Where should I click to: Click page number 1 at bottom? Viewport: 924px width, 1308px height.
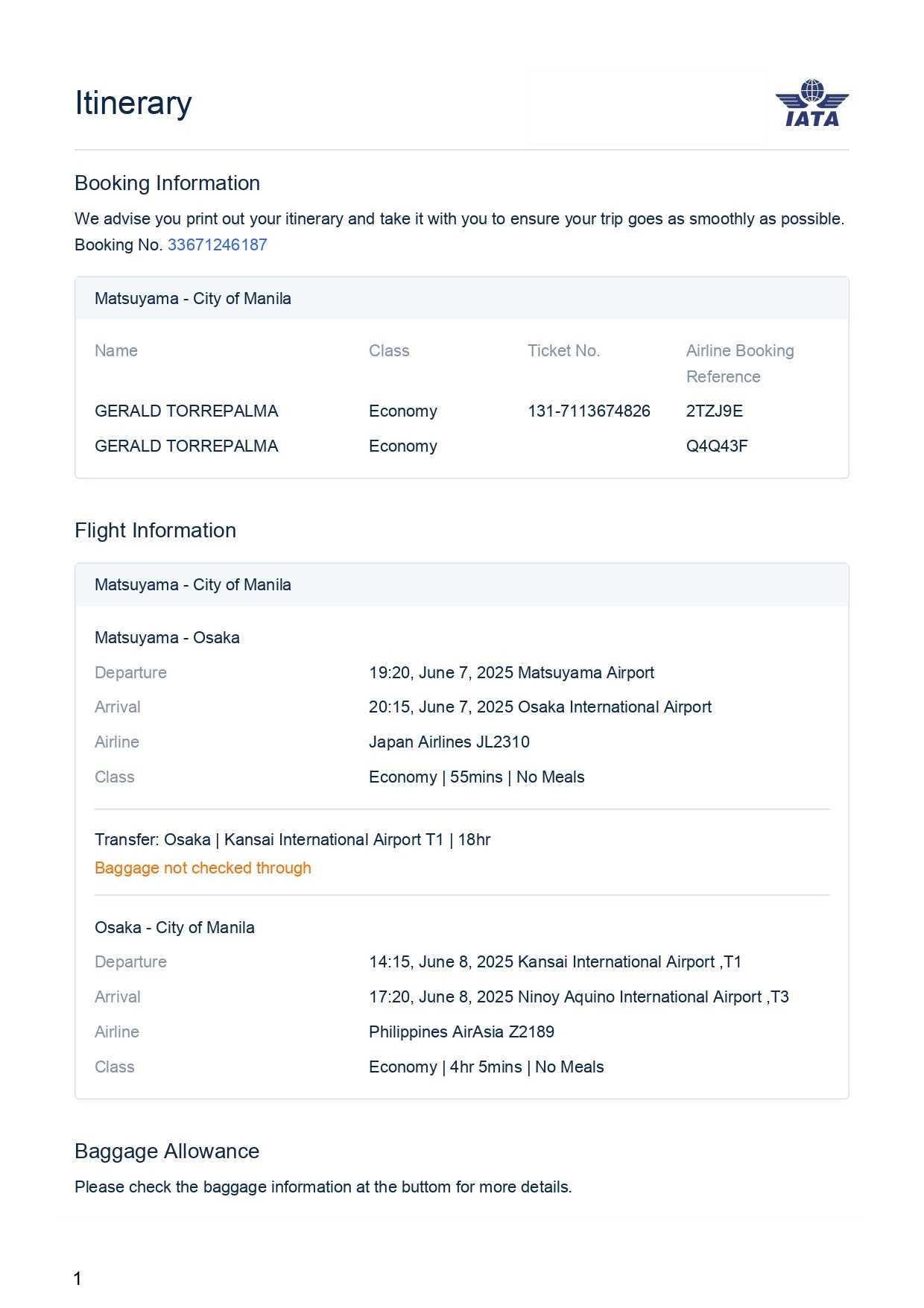point(77,1278)
